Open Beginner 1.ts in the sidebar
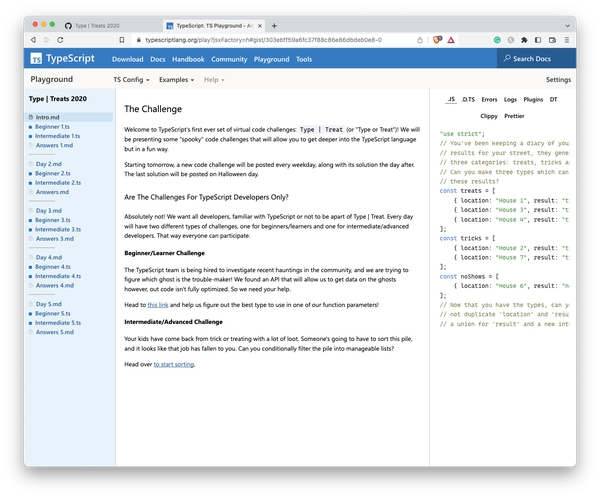 52,127
